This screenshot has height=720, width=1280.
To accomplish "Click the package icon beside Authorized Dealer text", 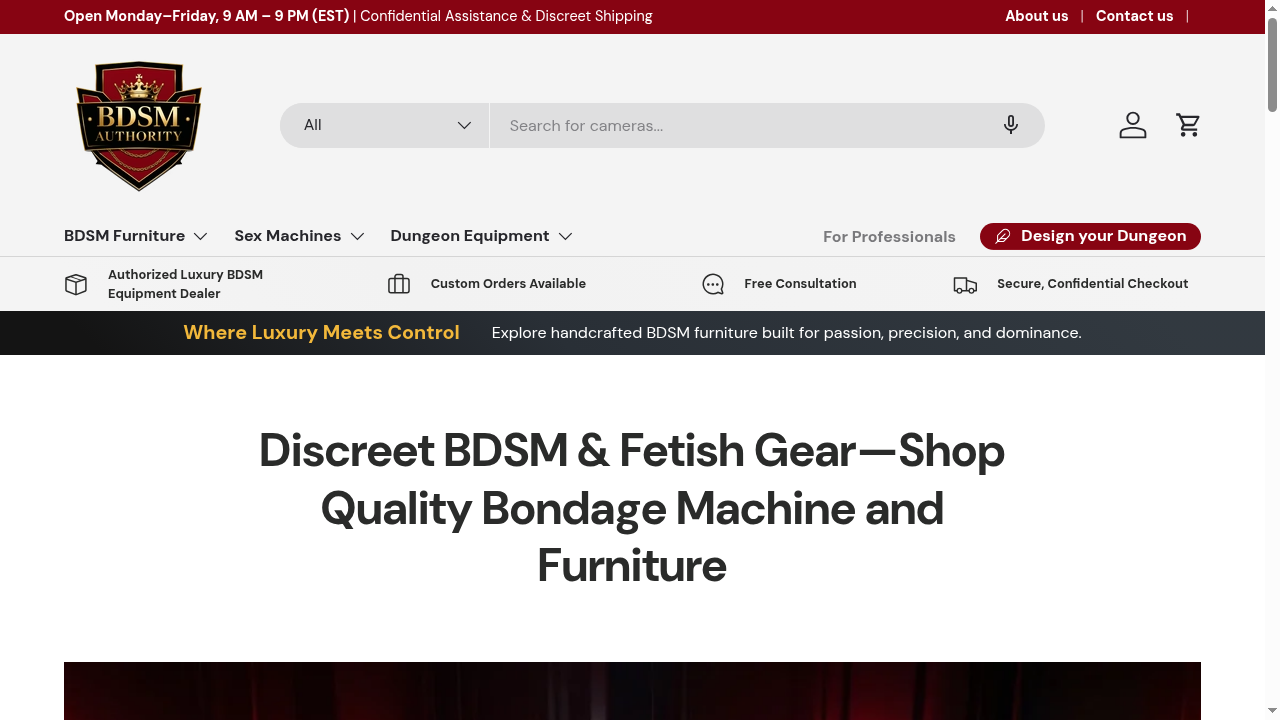I will [x=76, y=284].
